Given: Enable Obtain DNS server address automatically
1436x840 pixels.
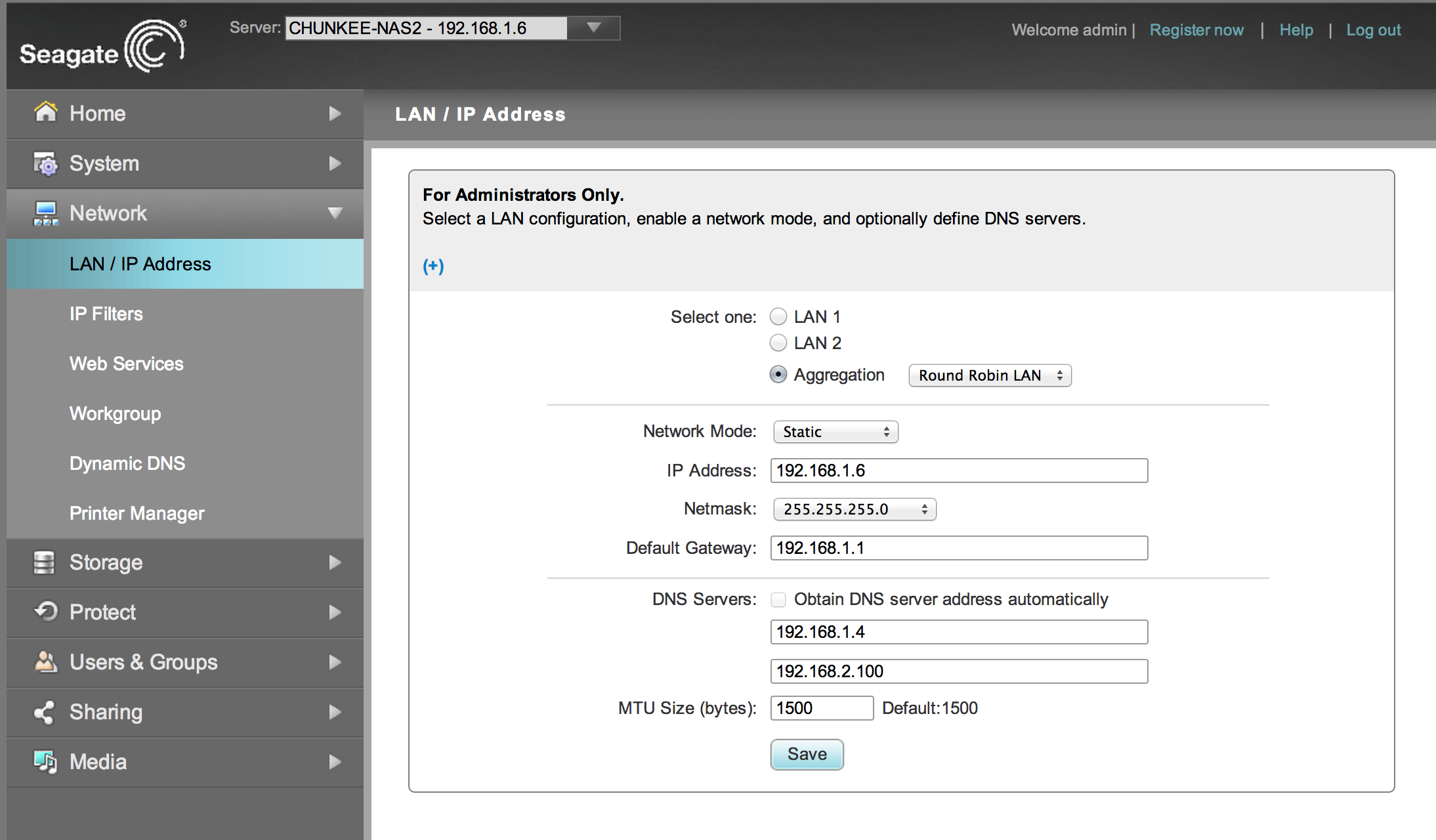Looking at the screenshot, I should point(778,599).
